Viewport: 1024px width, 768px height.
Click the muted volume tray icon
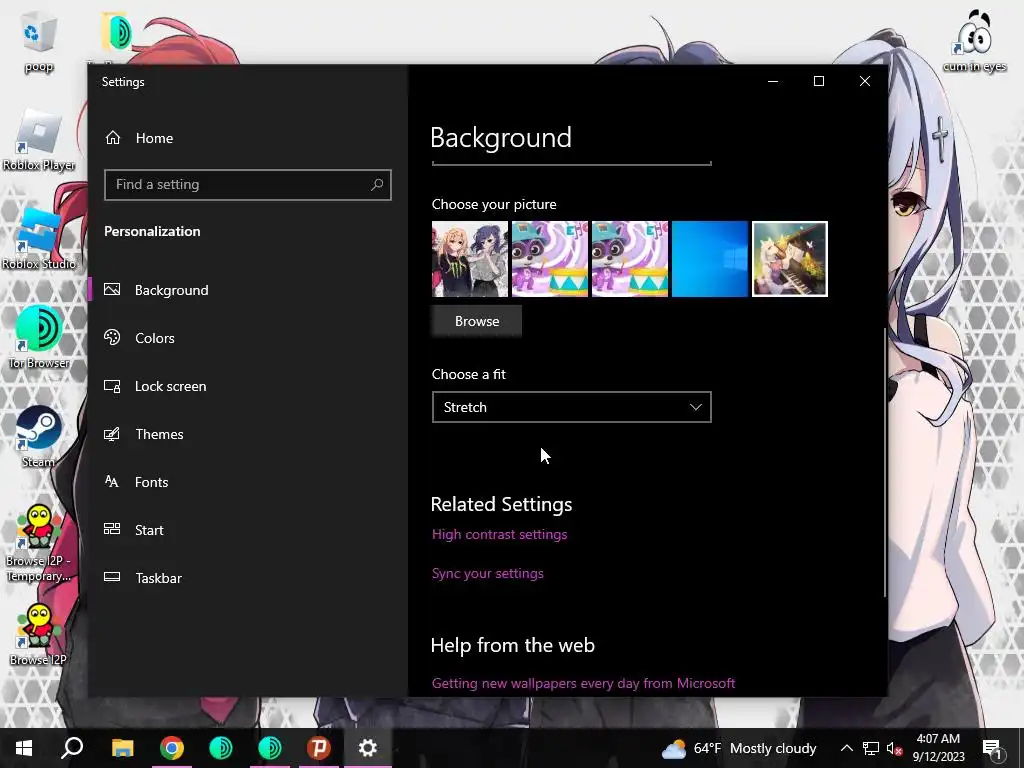895,748
